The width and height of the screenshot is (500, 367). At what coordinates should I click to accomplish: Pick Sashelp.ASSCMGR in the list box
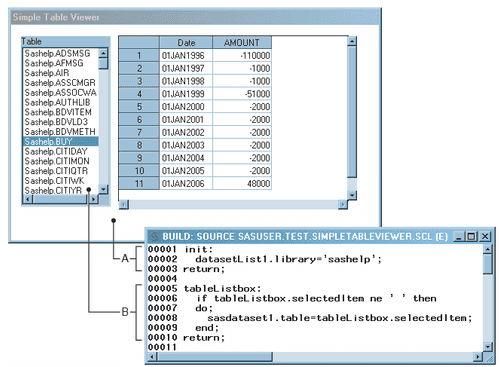(x=60, y=83)
